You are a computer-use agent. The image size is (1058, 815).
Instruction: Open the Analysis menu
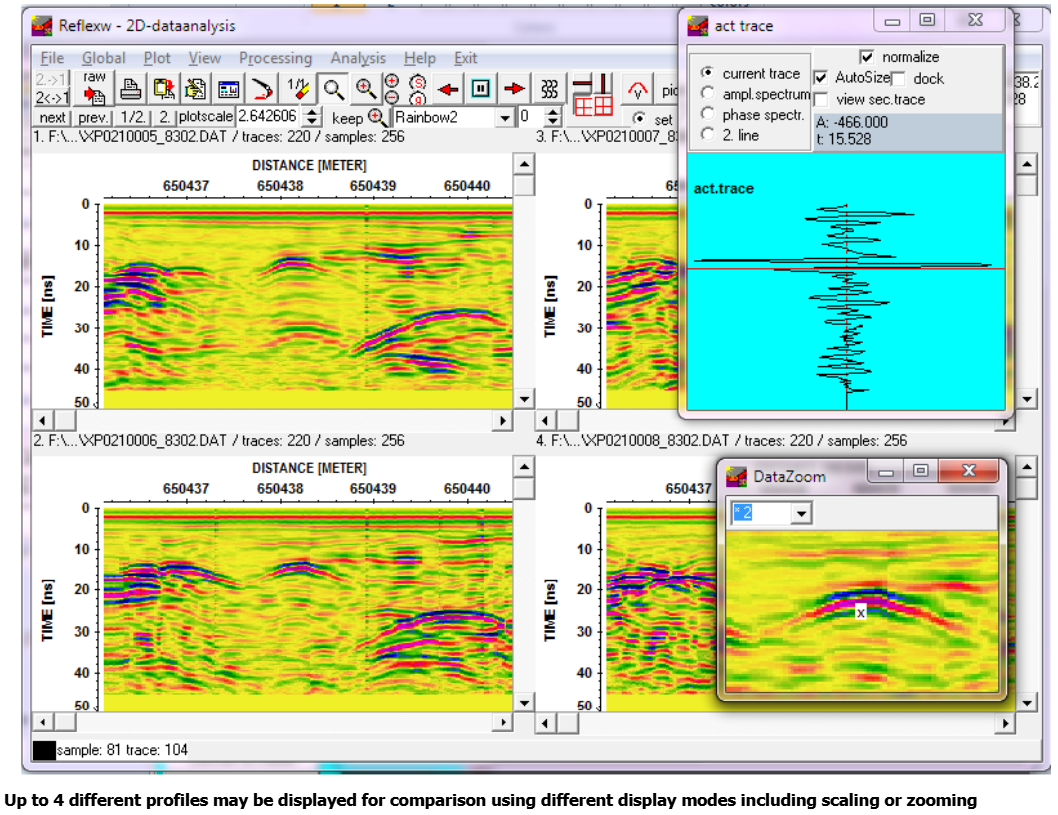click(357, 58)
